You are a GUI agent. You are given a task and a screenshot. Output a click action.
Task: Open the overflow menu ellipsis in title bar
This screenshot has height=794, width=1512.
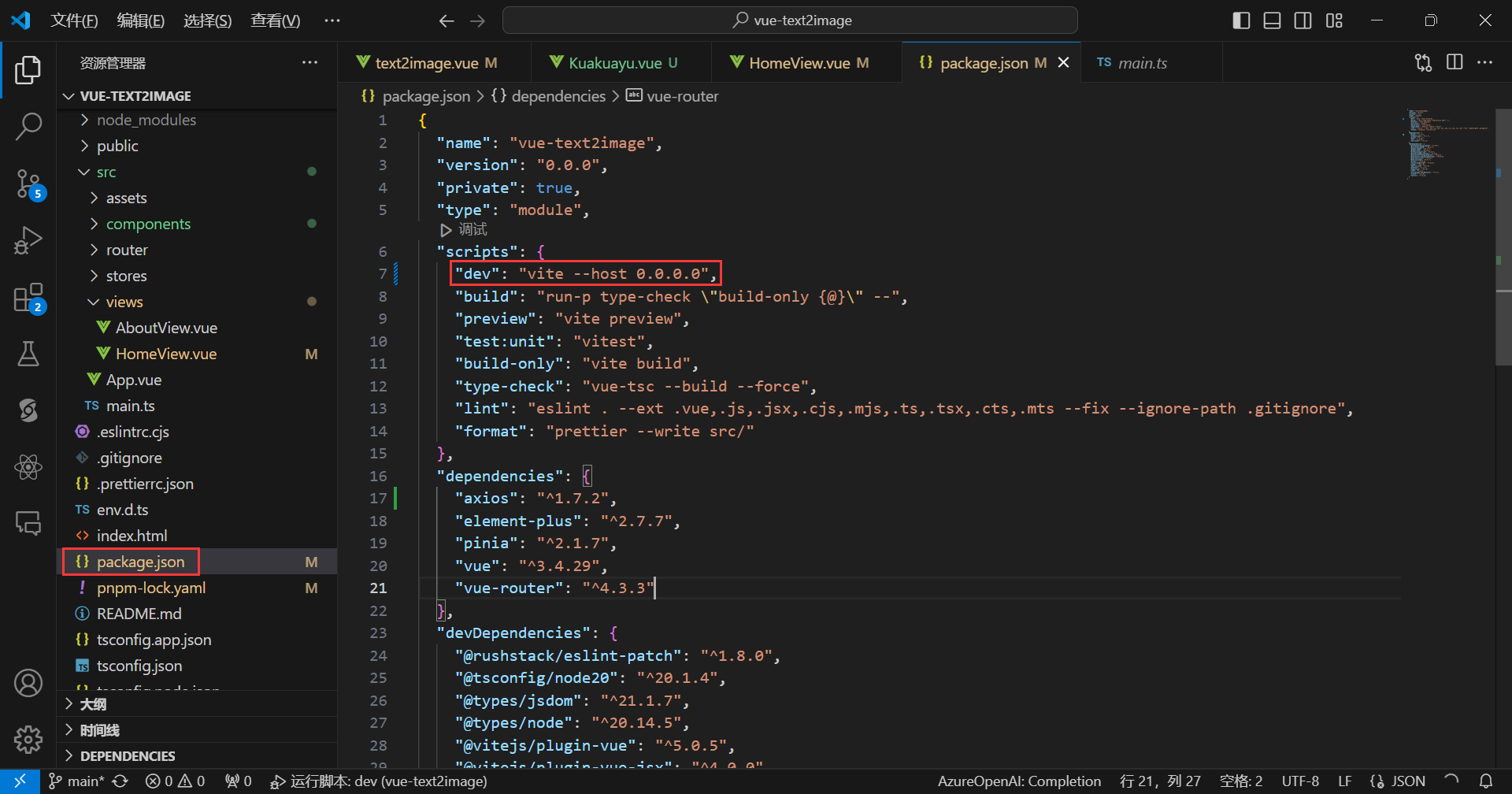pos(332,20)
